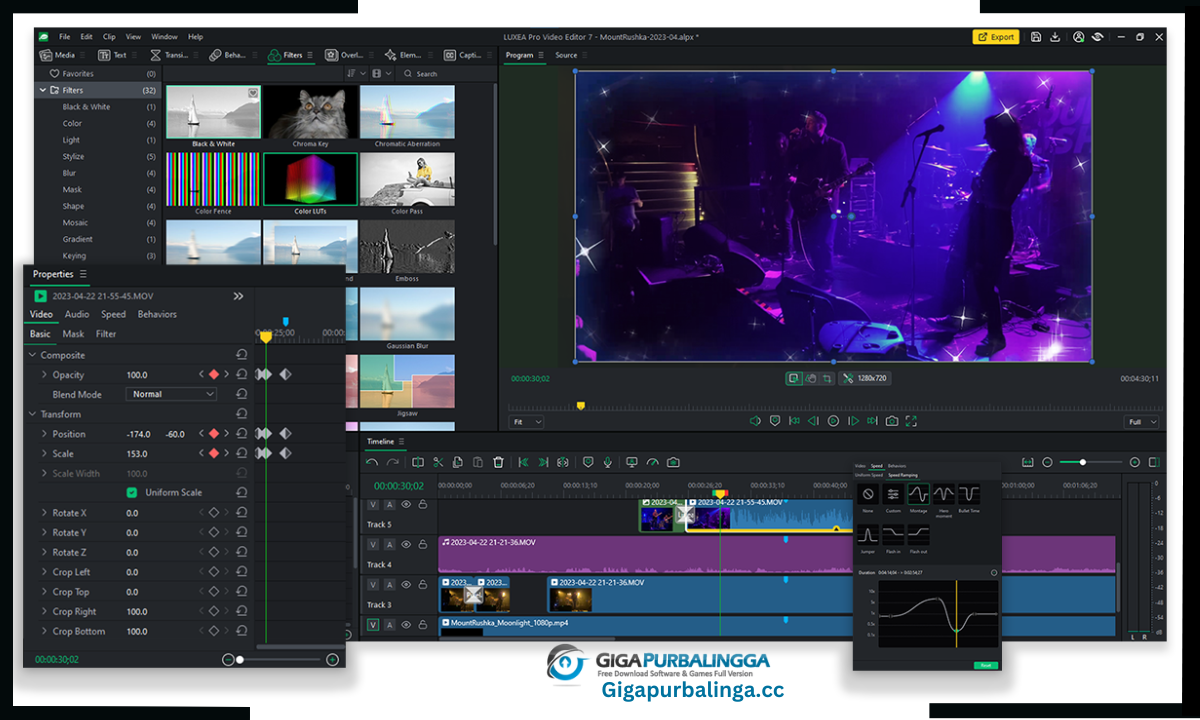Screen dimensions: 1200x720
Task: Open the Window menu
Action: 164,37
